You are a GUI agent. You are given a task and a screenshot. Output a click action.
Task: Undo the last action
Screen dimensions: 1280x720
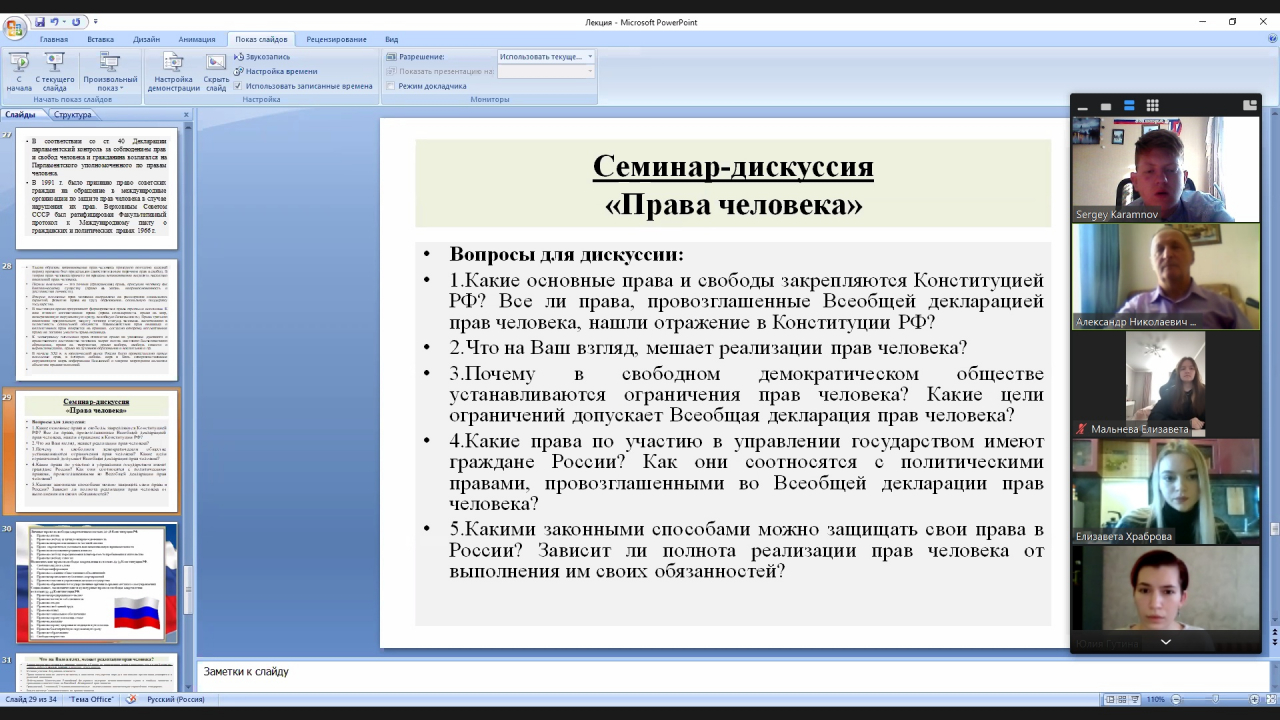click(x=55, y=22)
